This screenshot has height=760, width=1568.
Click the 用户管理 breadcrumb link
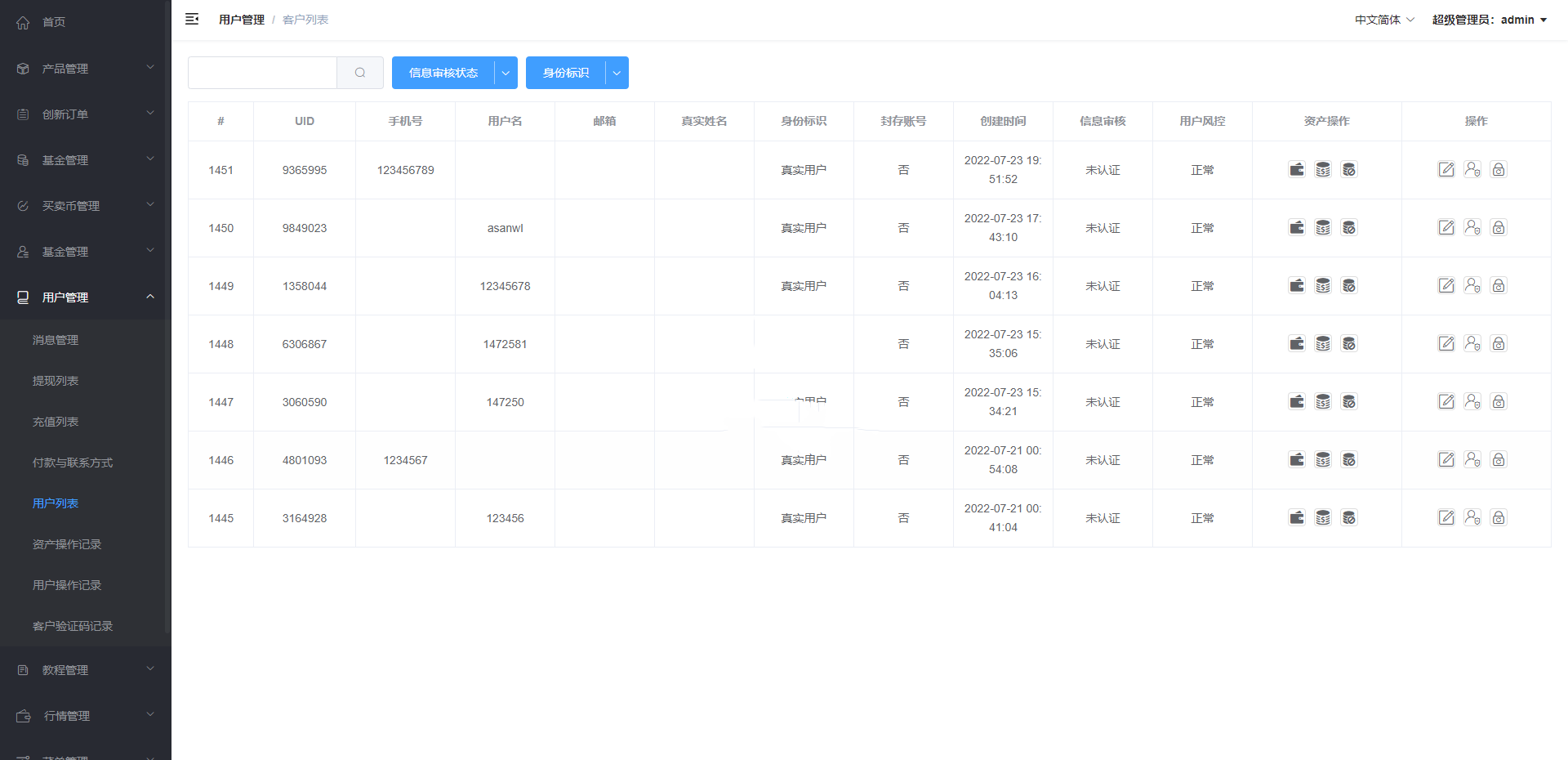(242, 20)
